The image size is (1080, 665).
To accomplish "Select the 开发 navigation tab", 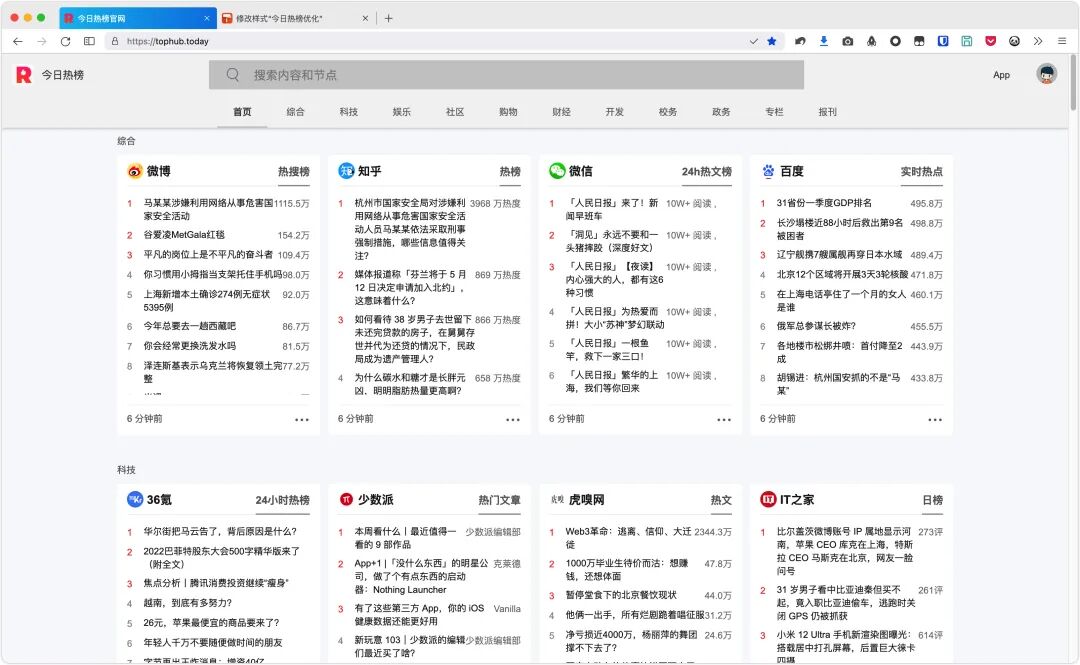I will 614,112.
